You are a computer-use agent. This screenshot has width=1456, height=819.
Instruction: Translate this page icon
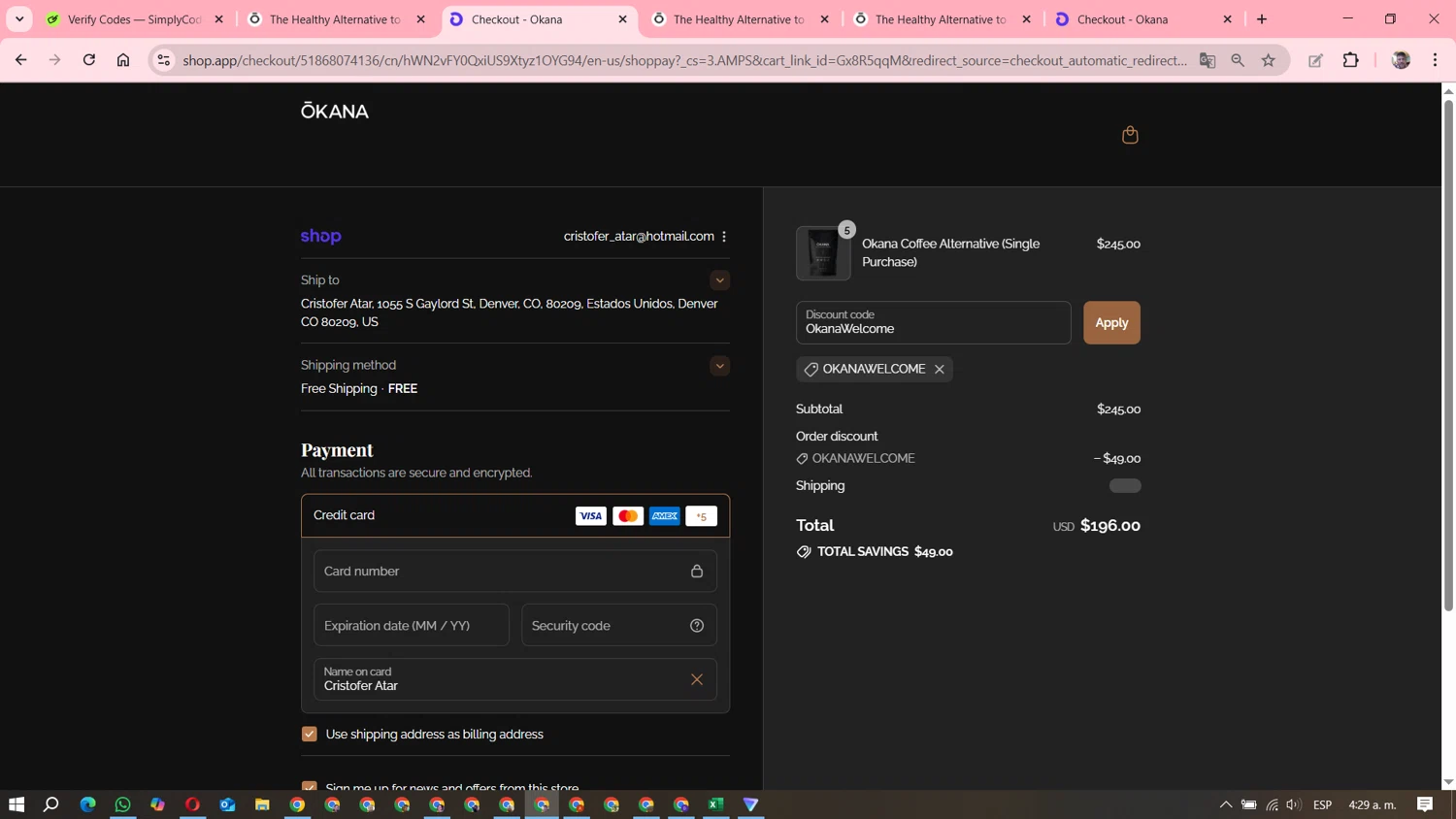pyautogui.click(x=1208, y=60)
